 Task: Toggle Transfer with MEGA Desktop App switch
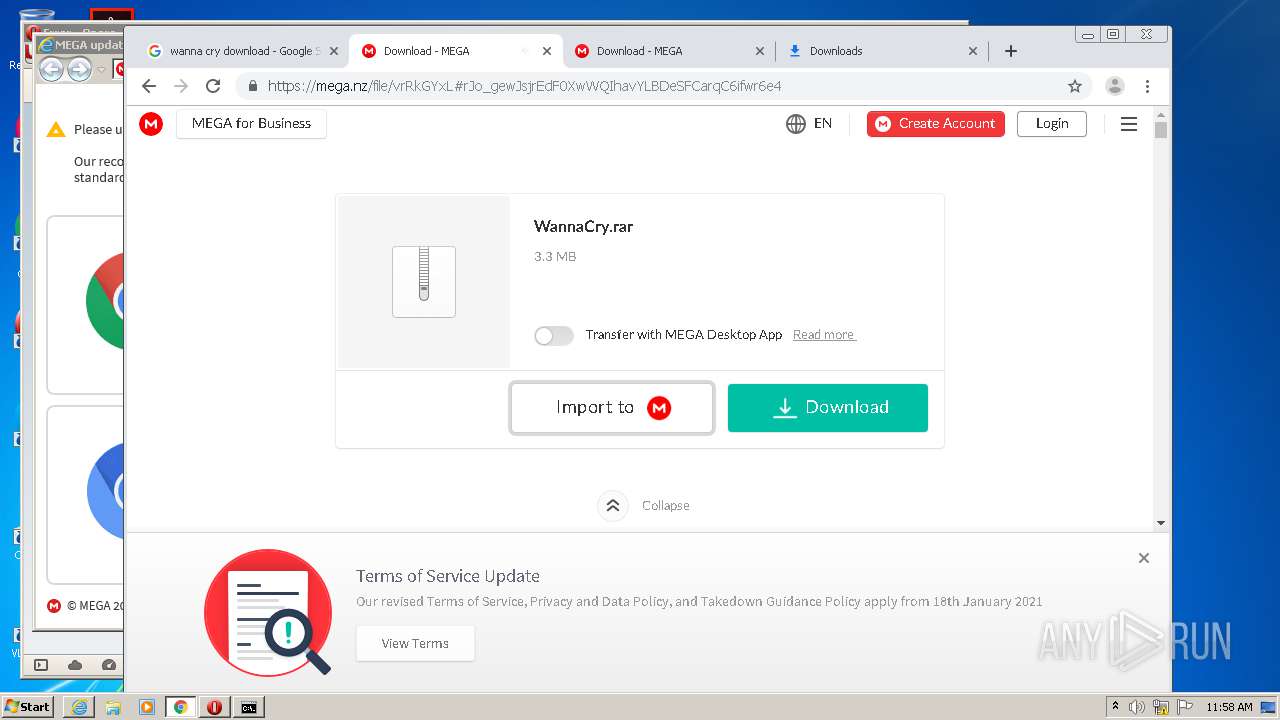[554, 335]
